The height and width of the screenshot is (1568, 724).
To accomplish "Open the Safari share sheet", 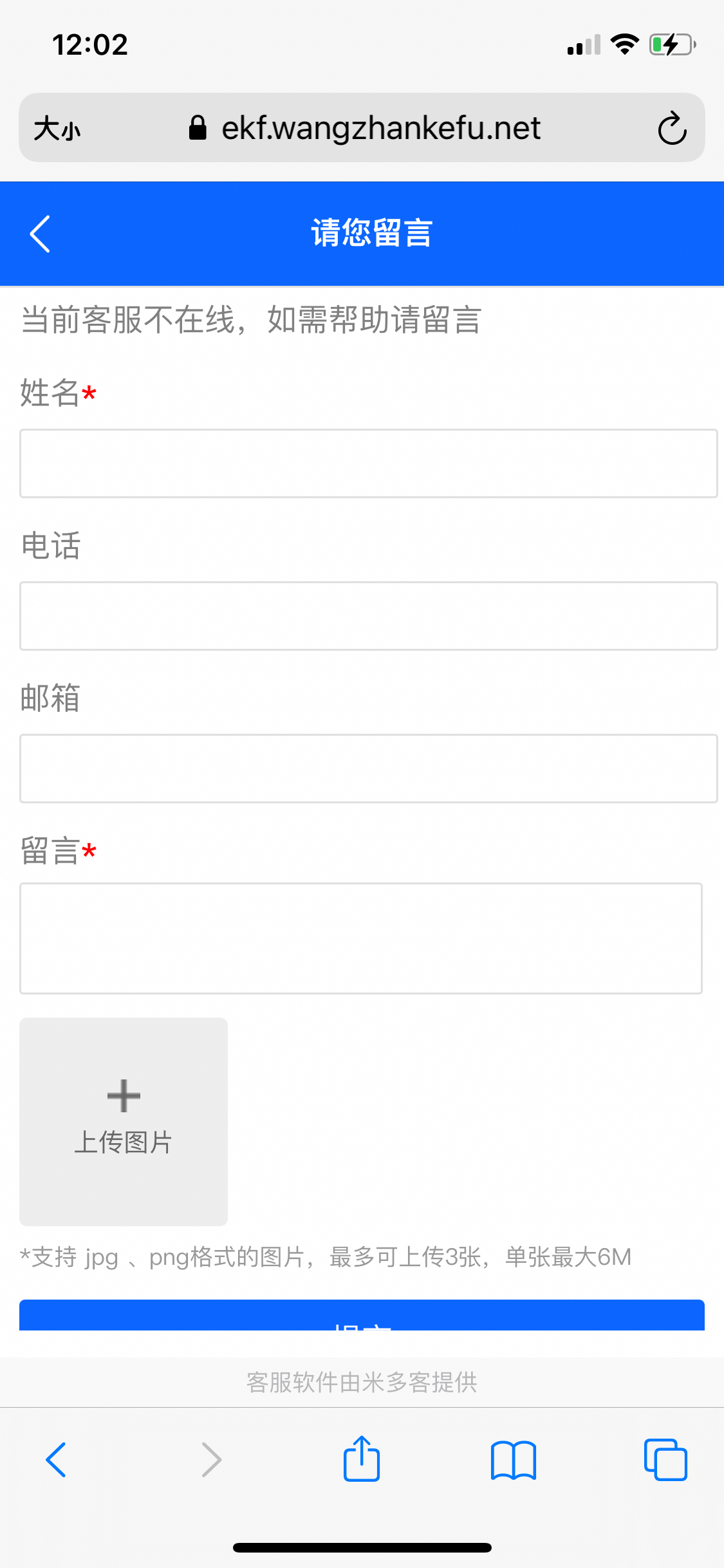I will [362, 1459].
